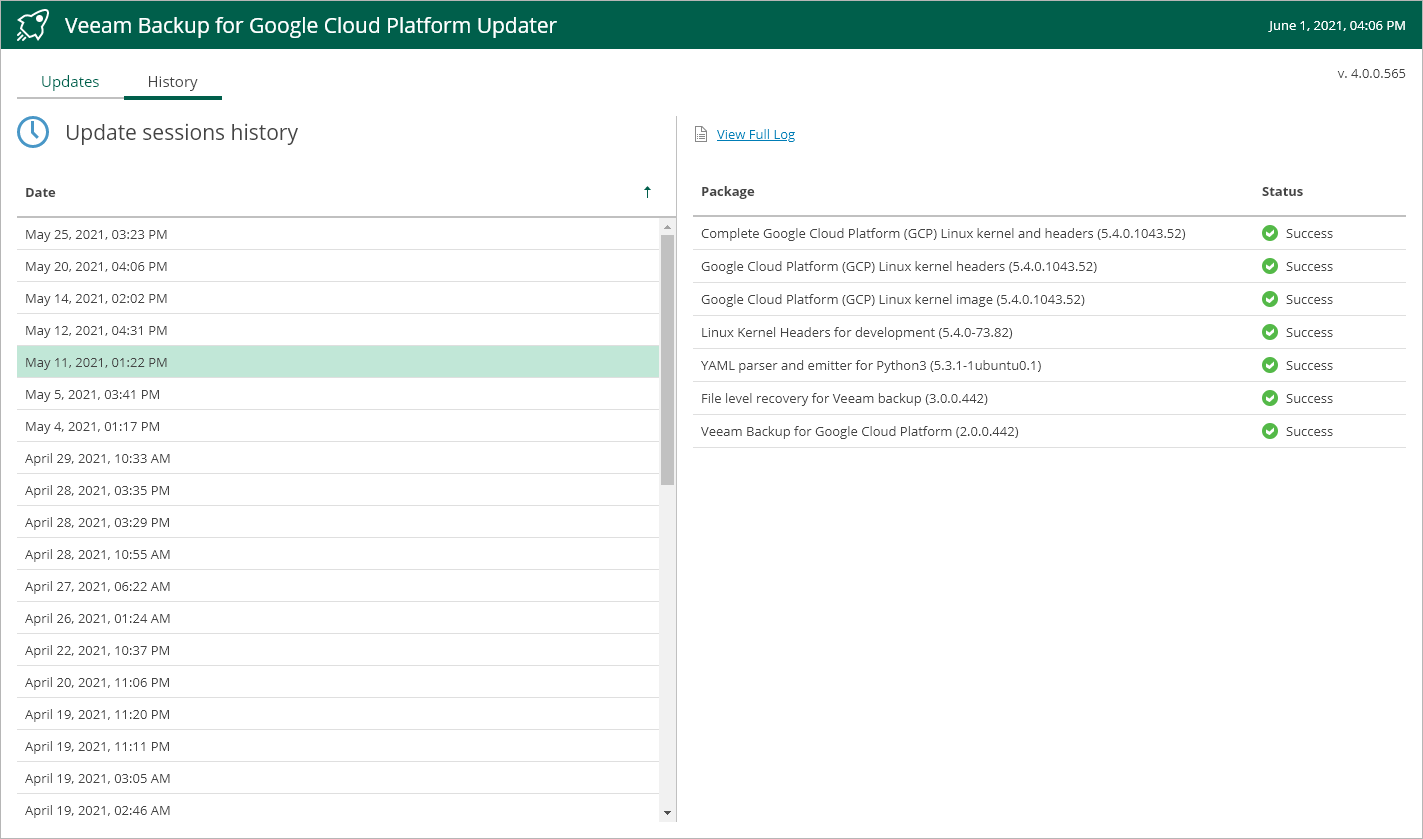This screenshot has width=1423, height=839.
Task: Click the Status column header
Action: (x=1282, y=191)
